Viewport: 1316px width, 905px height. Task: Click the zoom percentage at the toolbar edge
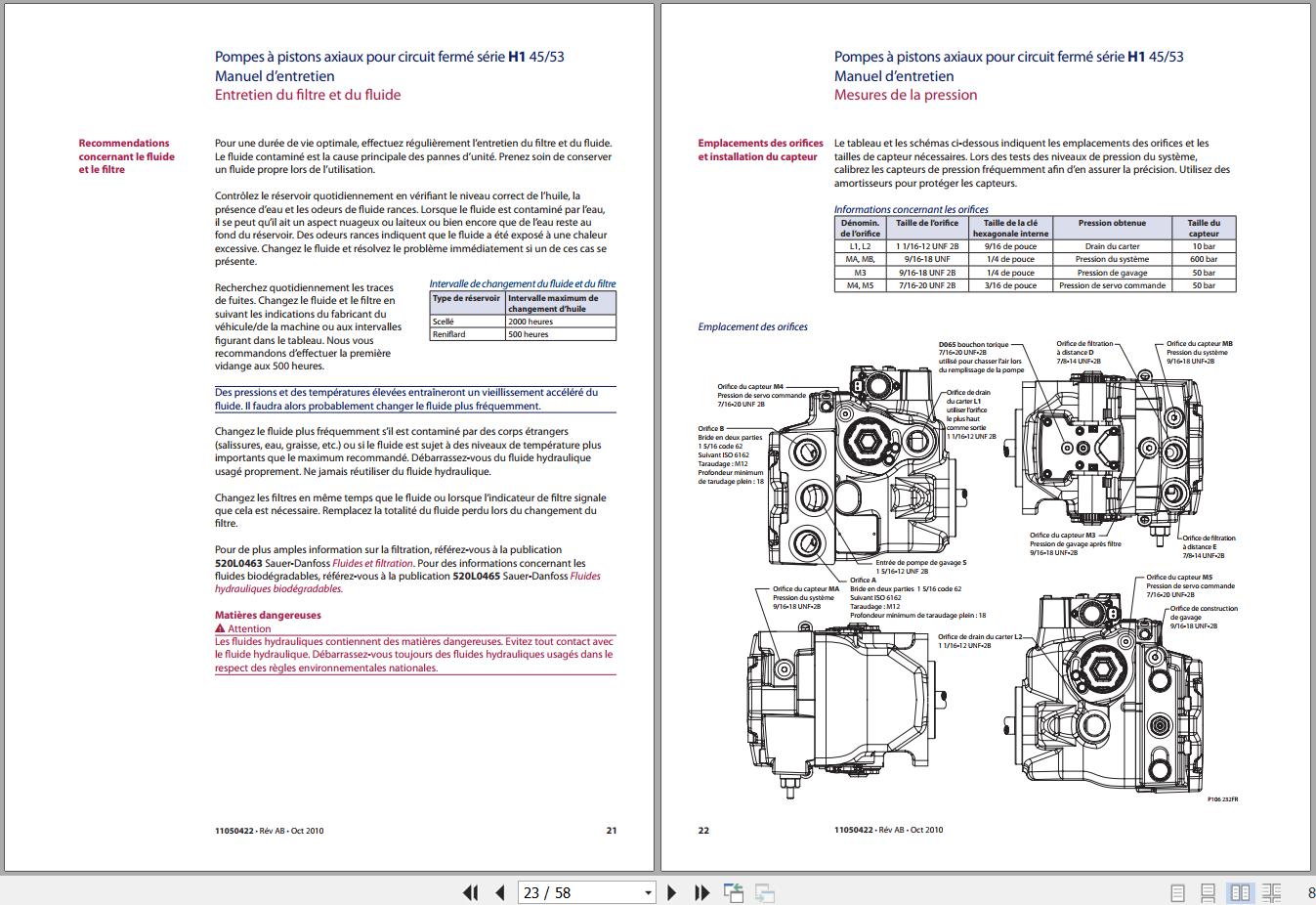[1310, 892]
